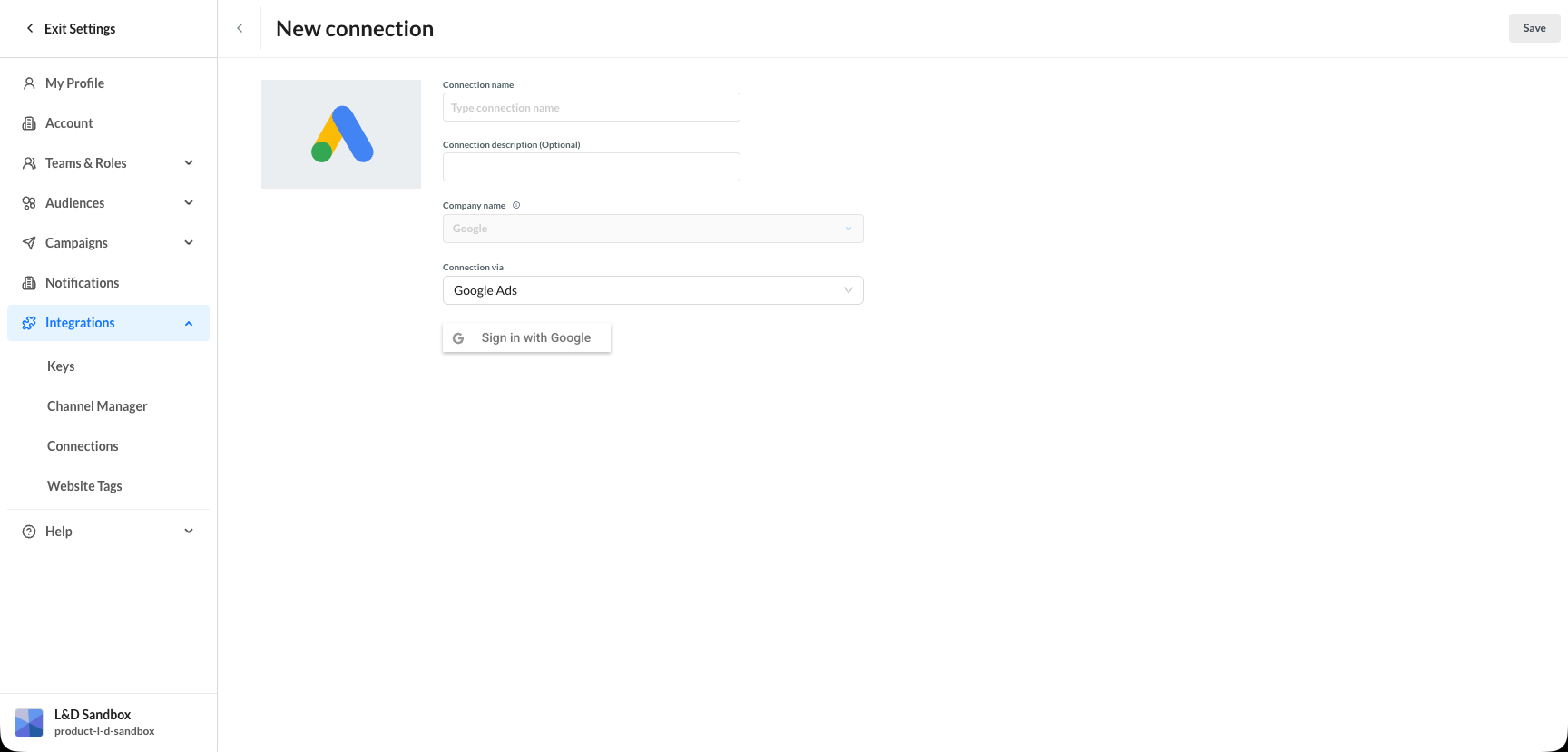This screenshot has height=752, width=1568.
Task: Click the Help question mark icon
Action: tap(29, 532)
